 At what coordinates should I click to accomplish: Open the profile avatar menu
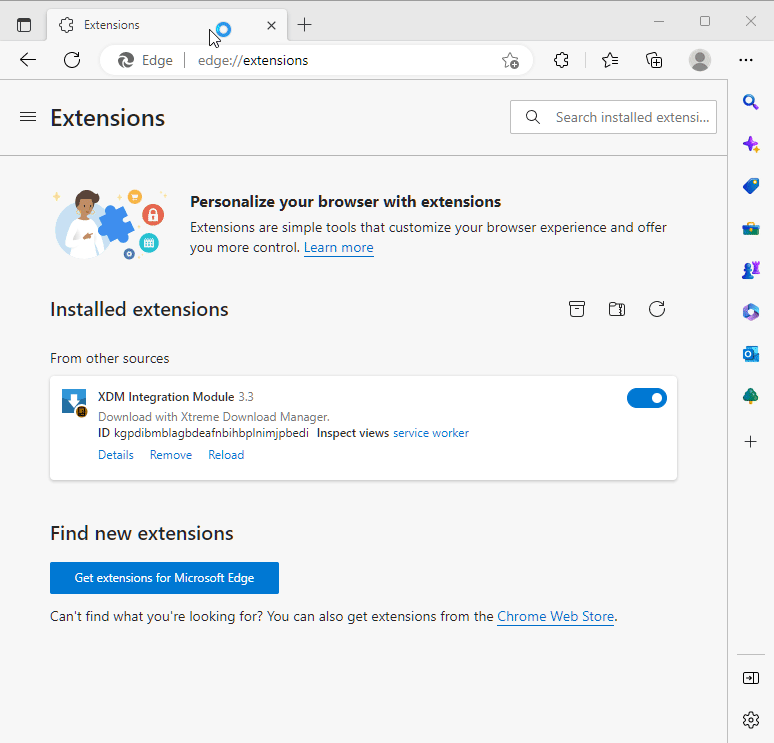pos(699,60)
